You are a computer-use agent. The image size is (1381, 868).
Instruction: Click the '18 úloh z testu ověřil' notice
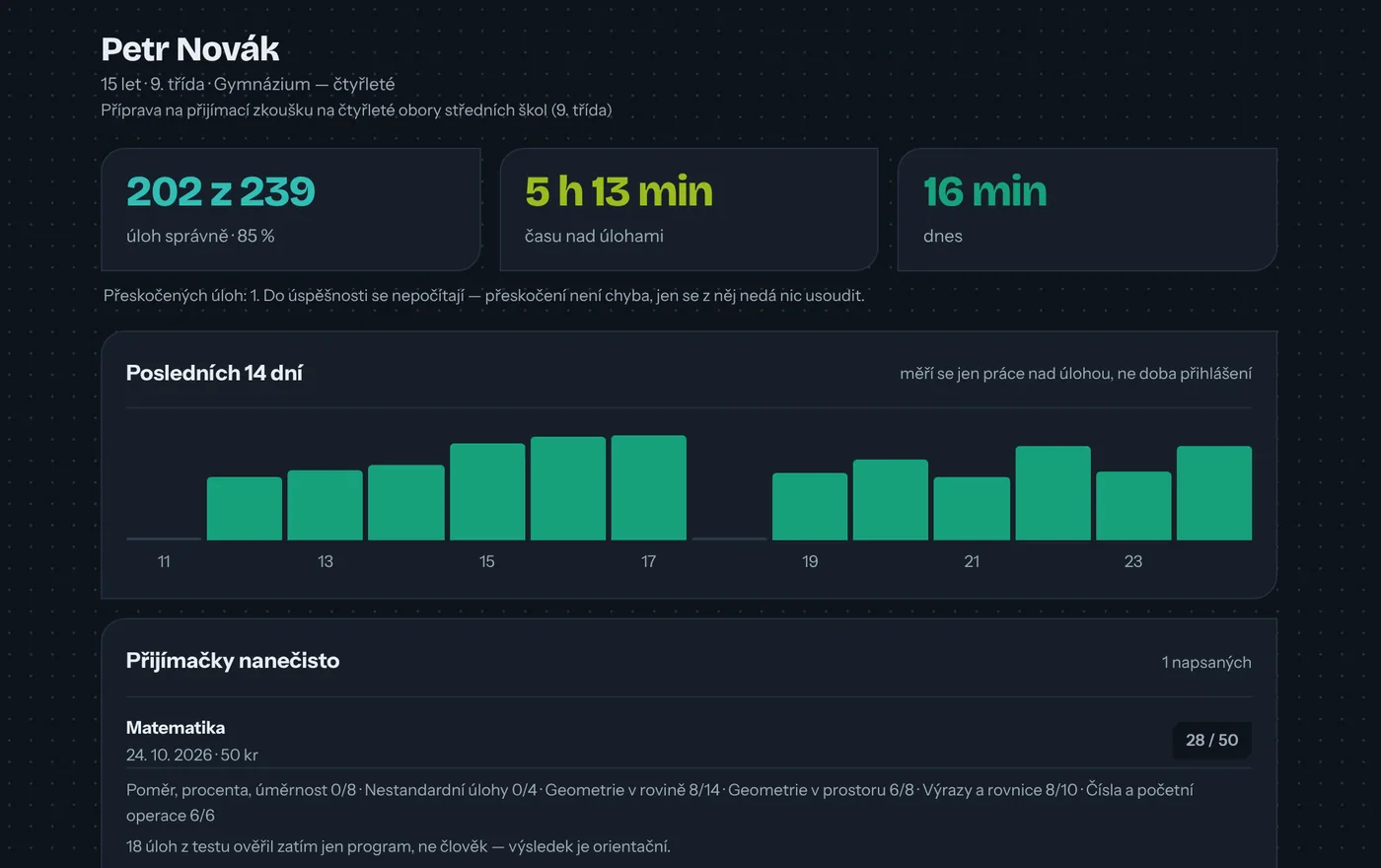click(399, 846)
